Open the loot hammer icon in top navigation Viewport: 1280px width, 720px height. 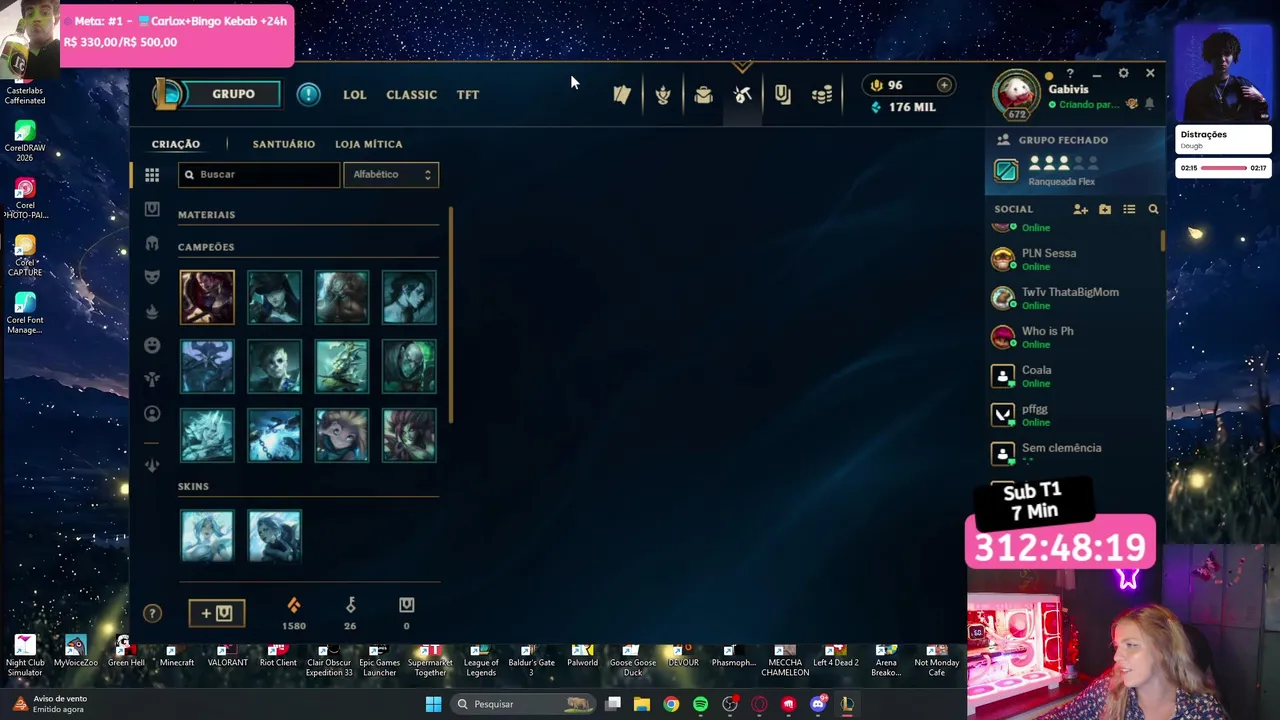742,94
